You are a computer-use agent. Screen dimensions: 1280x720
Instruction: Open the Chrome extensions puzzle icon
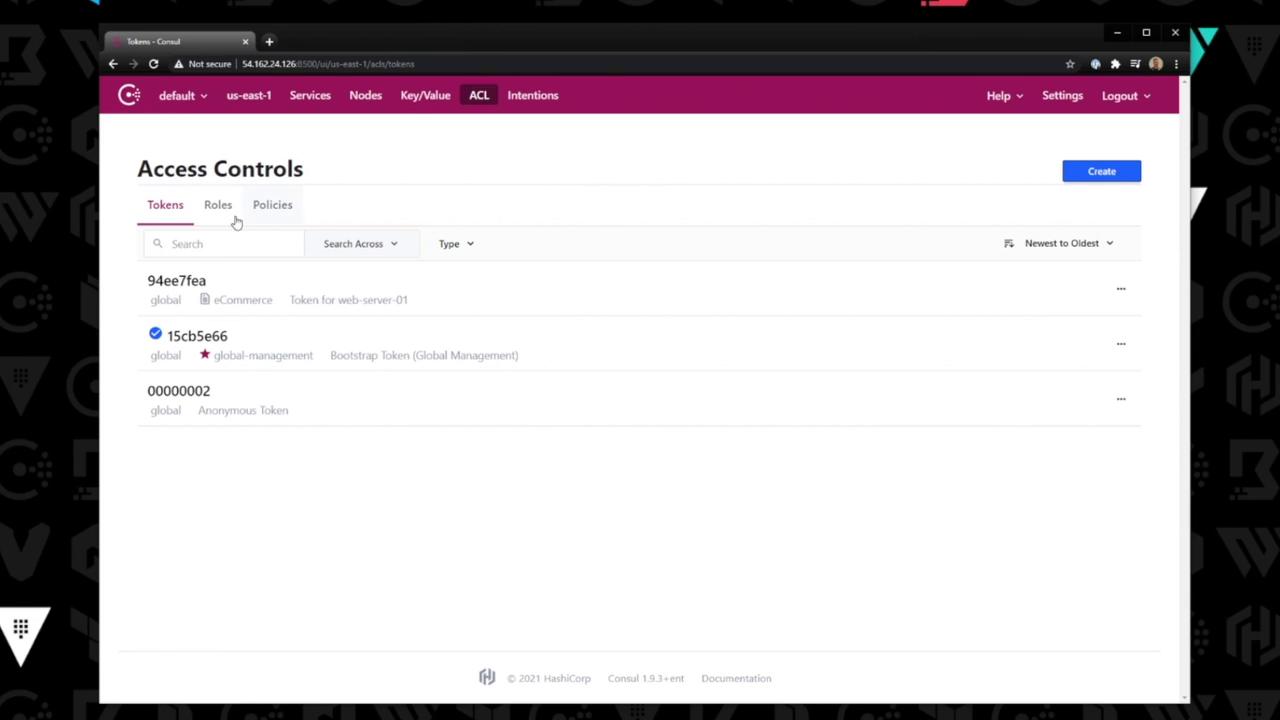1115,64
